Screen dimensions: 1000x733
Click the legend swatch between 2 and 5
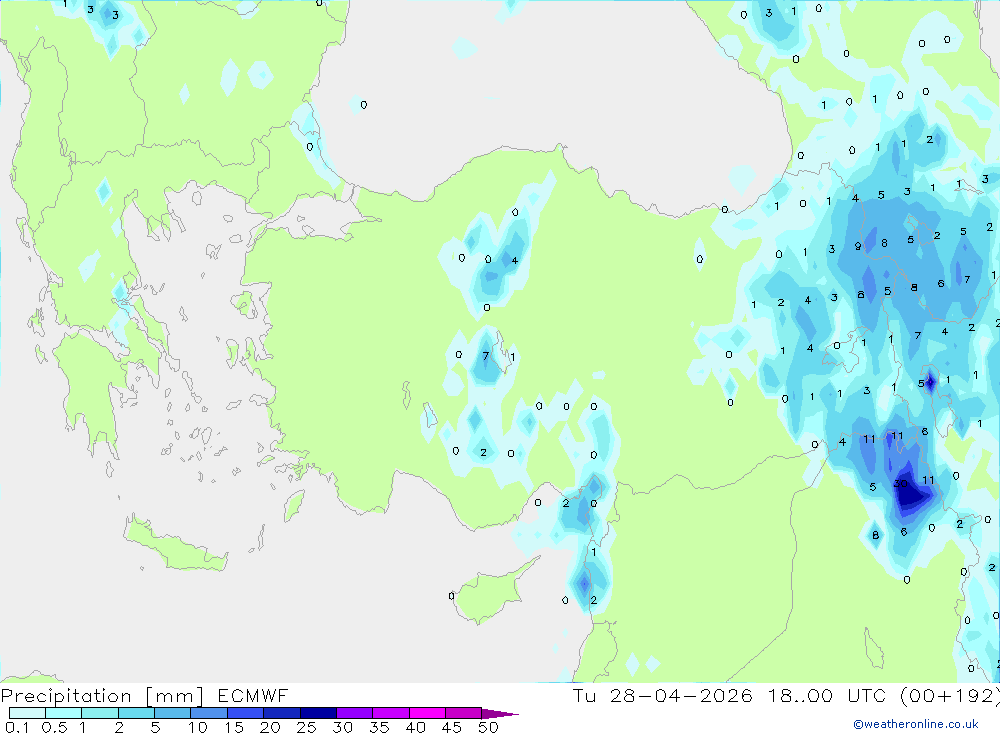136,713
